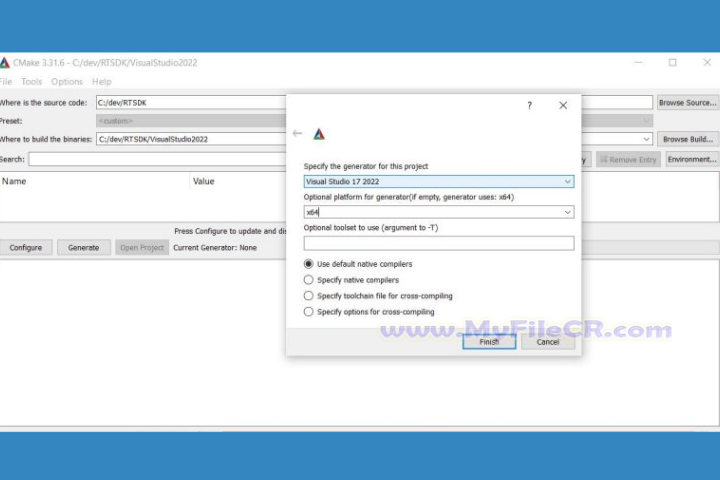Click the Generate button

point(84,248)
